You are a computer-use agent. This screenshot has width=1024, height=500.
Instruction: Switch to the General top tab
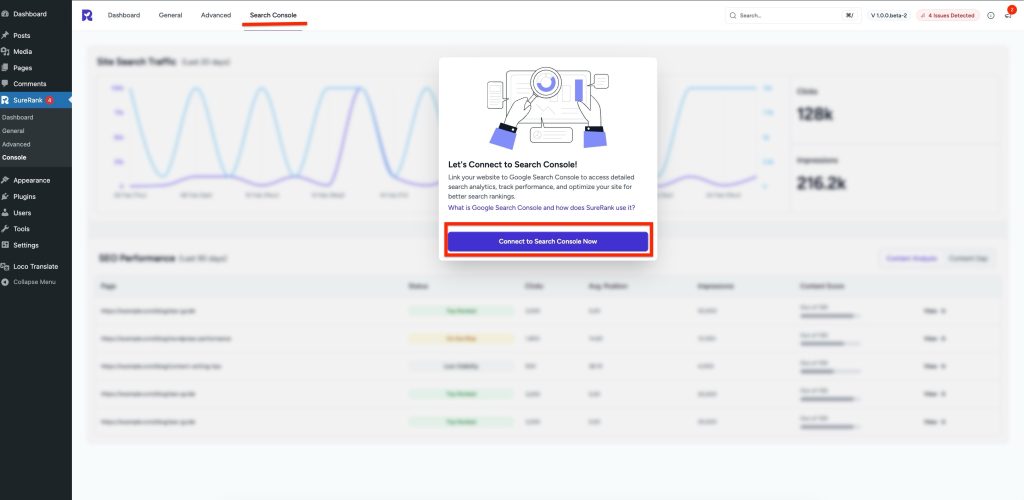[170, 15]
